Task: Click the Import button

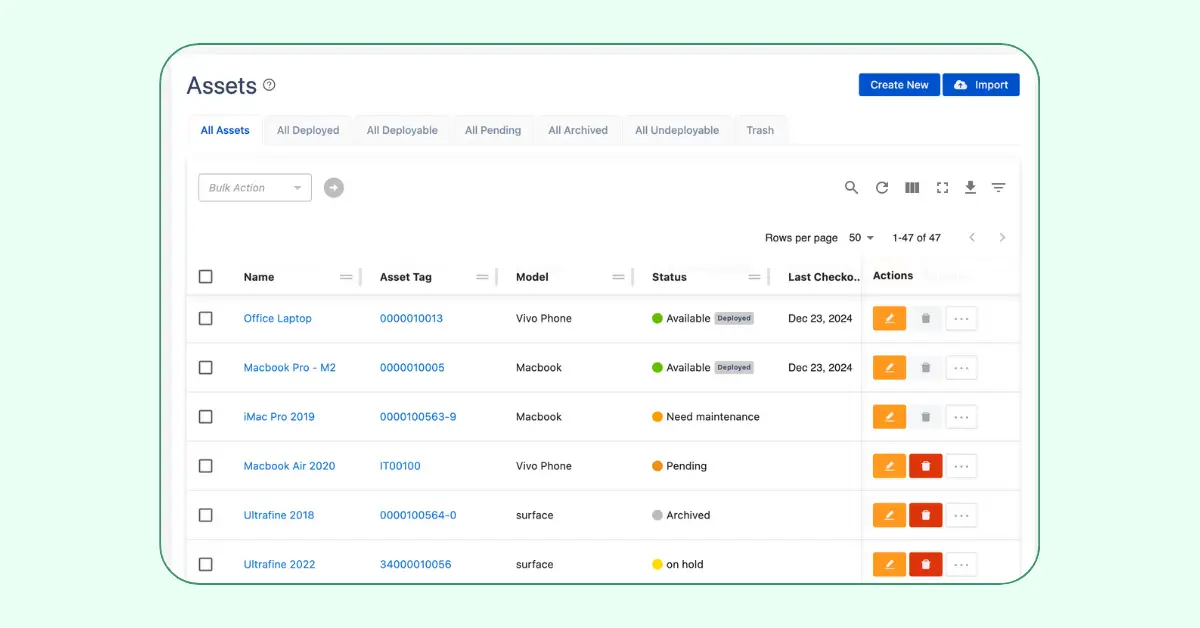Action: pos(981,85)
